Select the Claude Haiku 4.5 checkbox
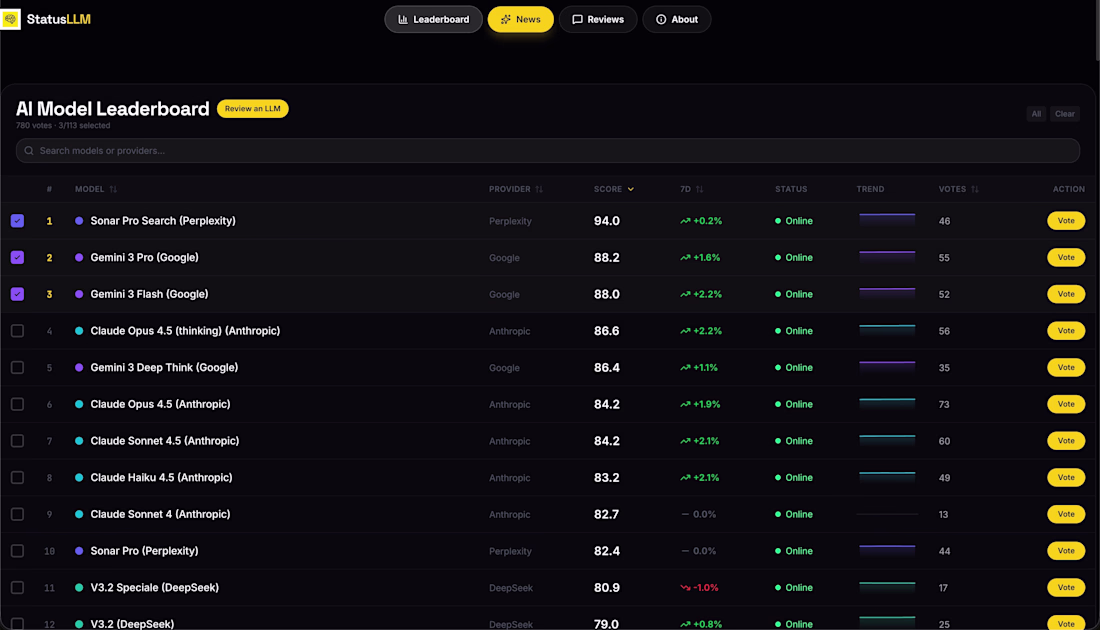The image size is (1100, 630). click(18, 478)
